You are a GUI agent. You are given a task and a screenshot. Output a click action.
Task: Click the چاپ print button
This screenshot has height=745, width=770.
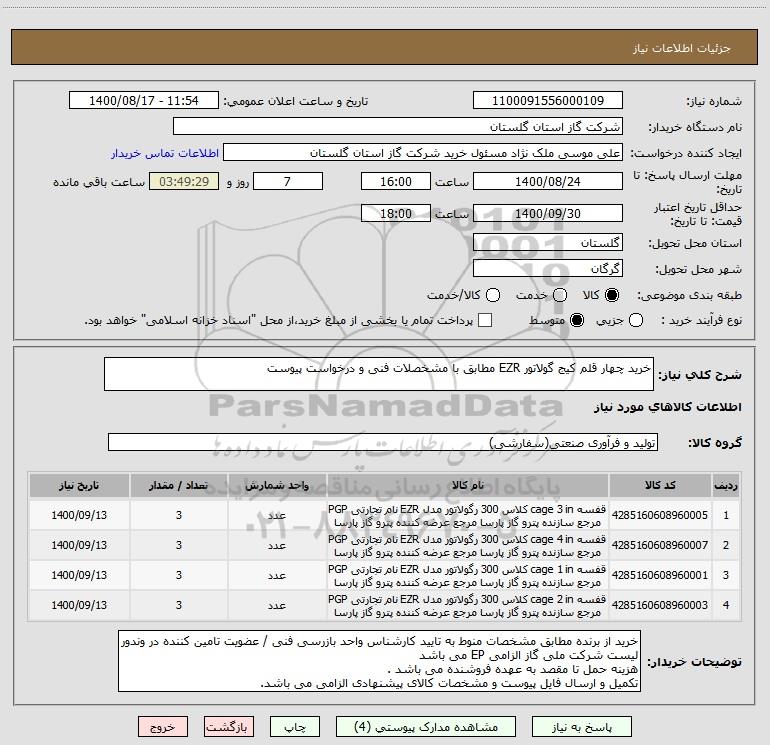pos(295,727)
